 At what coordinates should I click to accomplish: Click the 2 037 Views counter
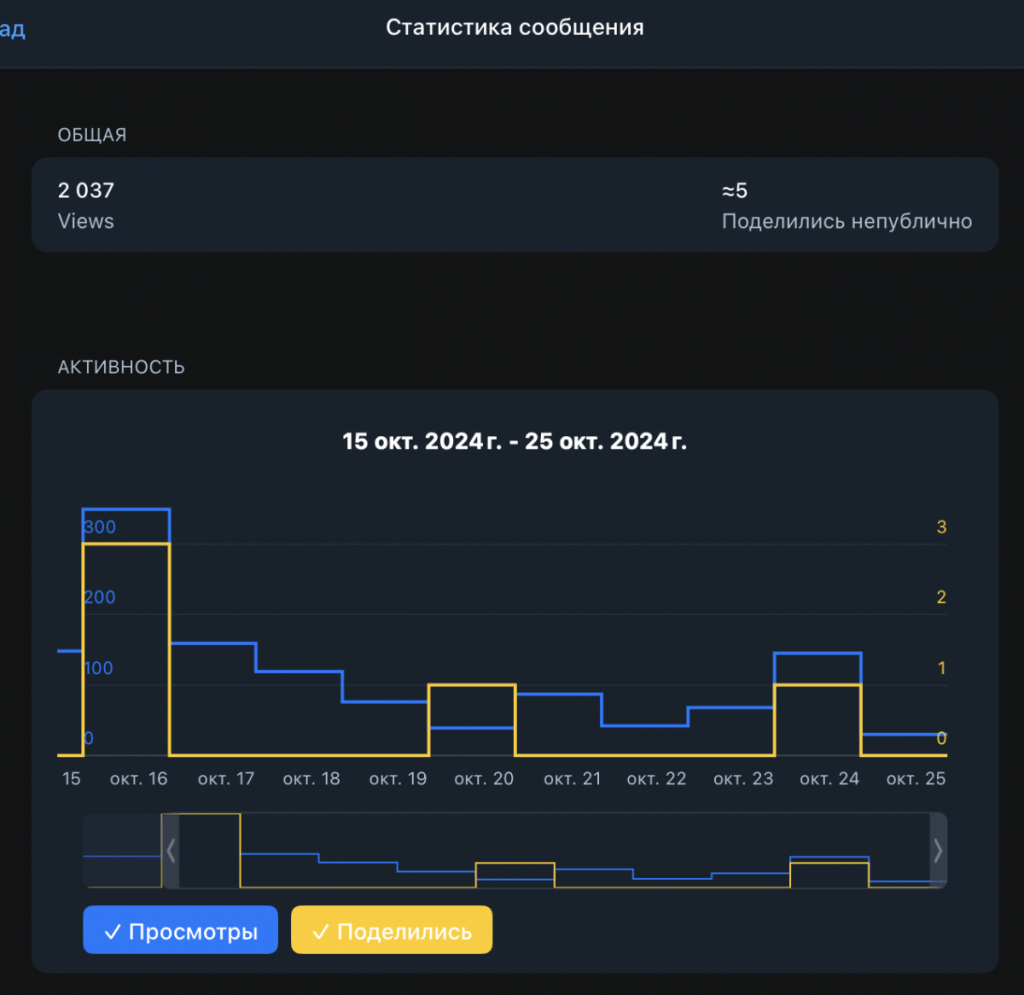coord(86,205)
